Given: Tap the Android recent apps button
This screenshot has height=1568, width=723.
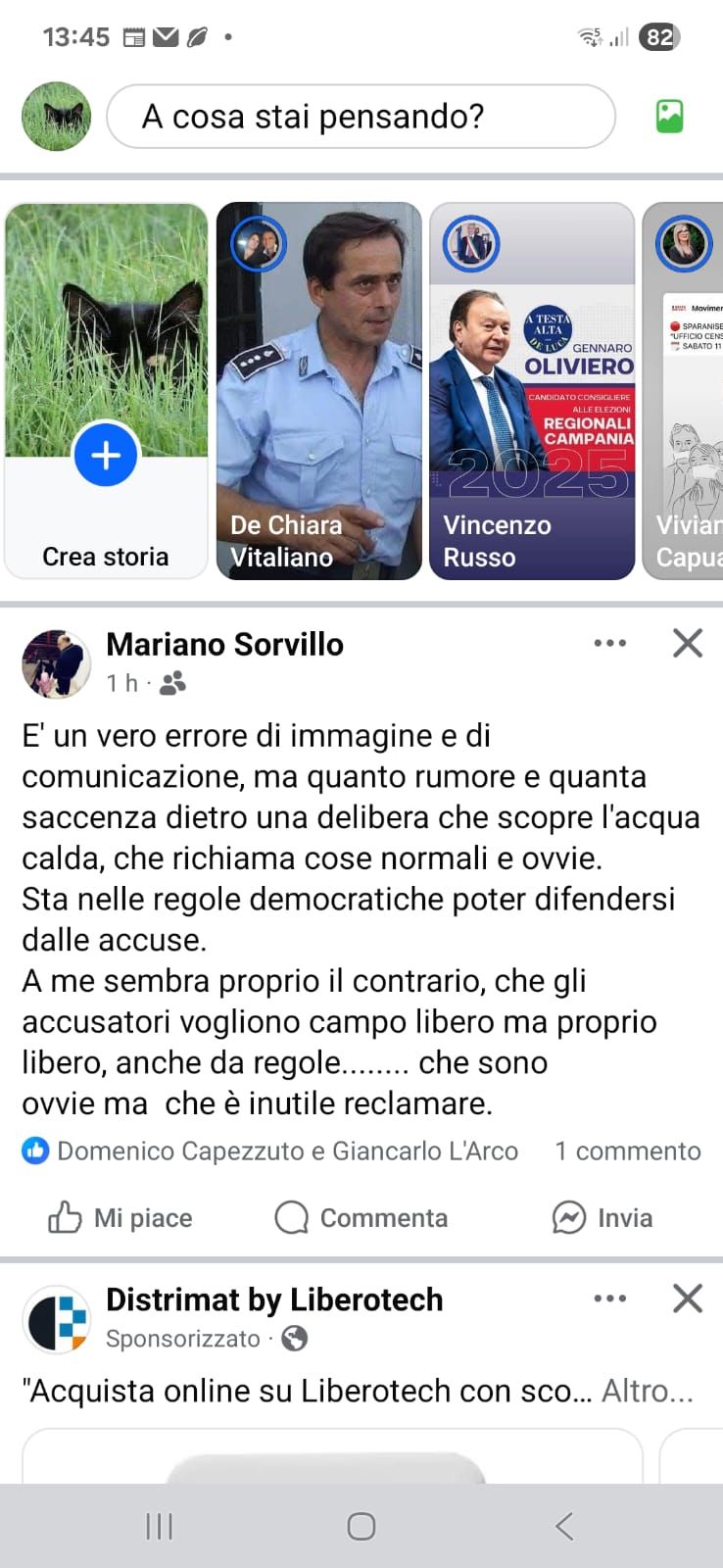Looking at the screenshot, I should (x=159, y=1526).
